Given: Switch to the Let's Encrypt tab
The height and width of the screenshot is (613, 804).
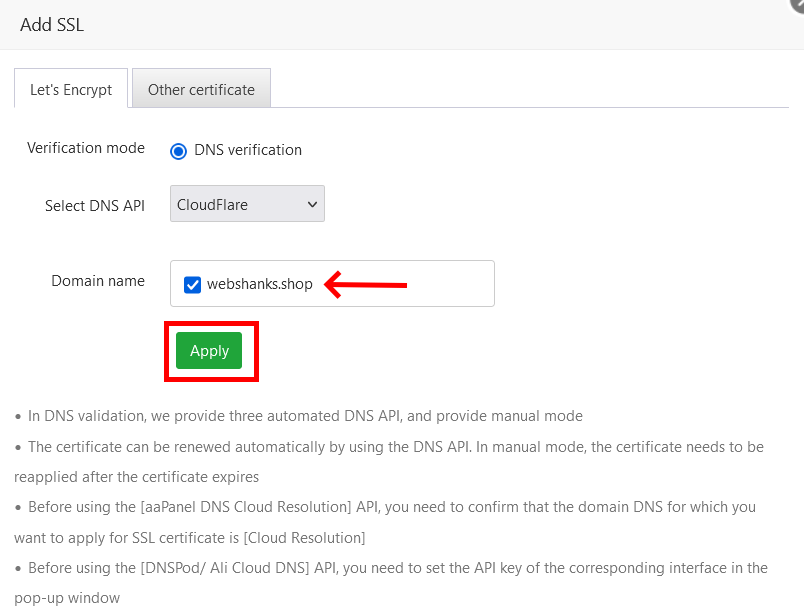Looking at the screenshot, I should [71, 88].
